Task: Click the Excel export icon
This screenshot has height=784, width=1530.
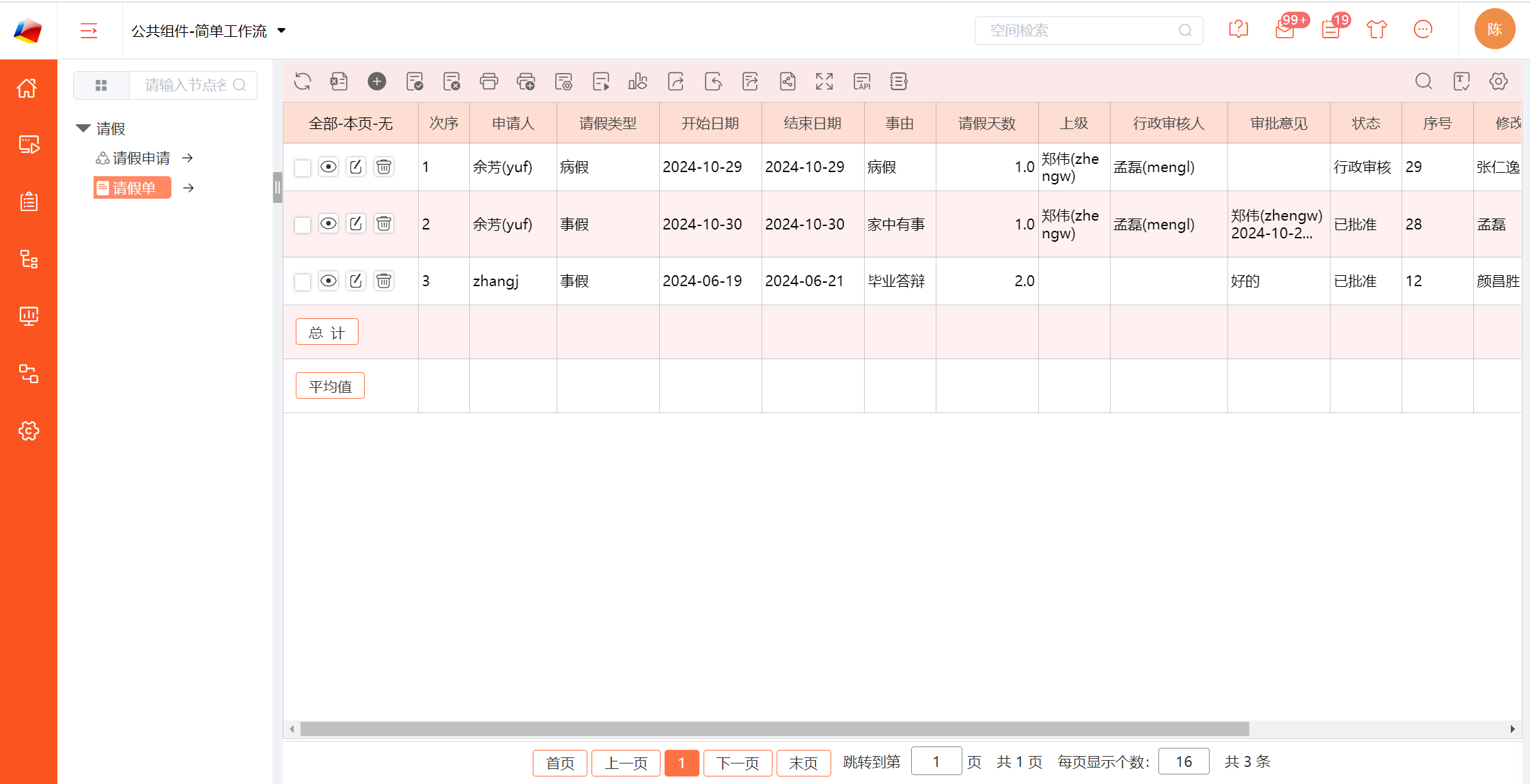Action: click(x=339, y=82)
